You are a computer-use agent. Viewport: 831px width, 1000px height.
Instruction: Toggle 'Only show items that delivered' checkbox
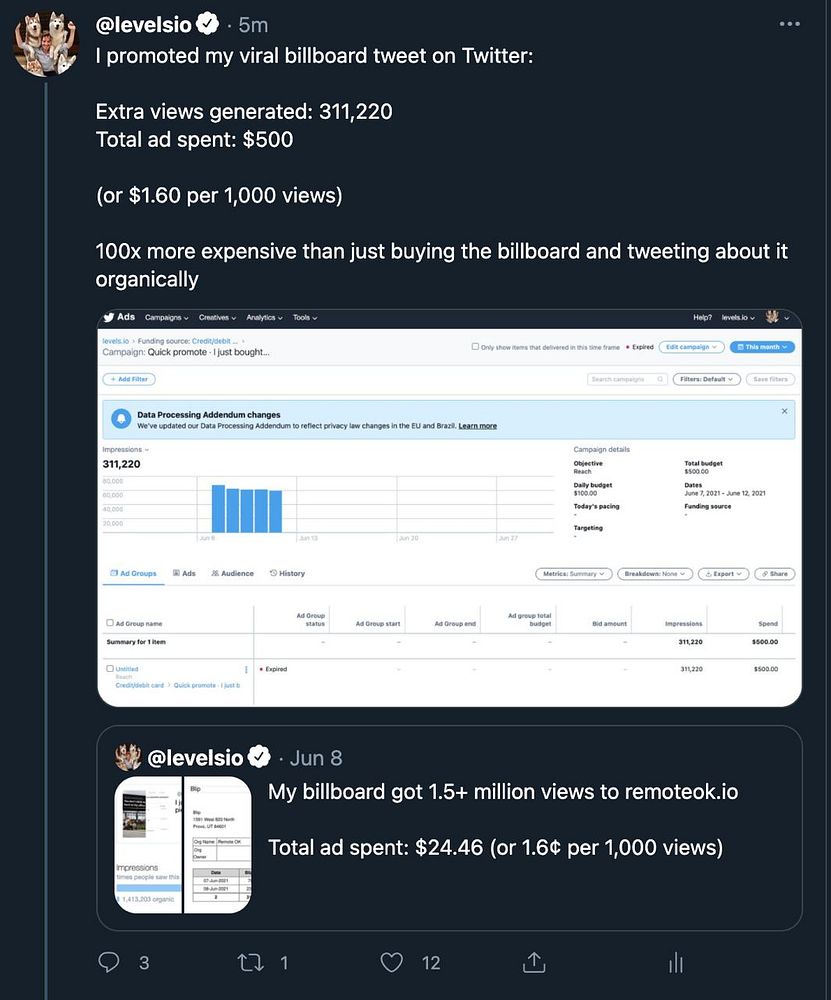475,347
